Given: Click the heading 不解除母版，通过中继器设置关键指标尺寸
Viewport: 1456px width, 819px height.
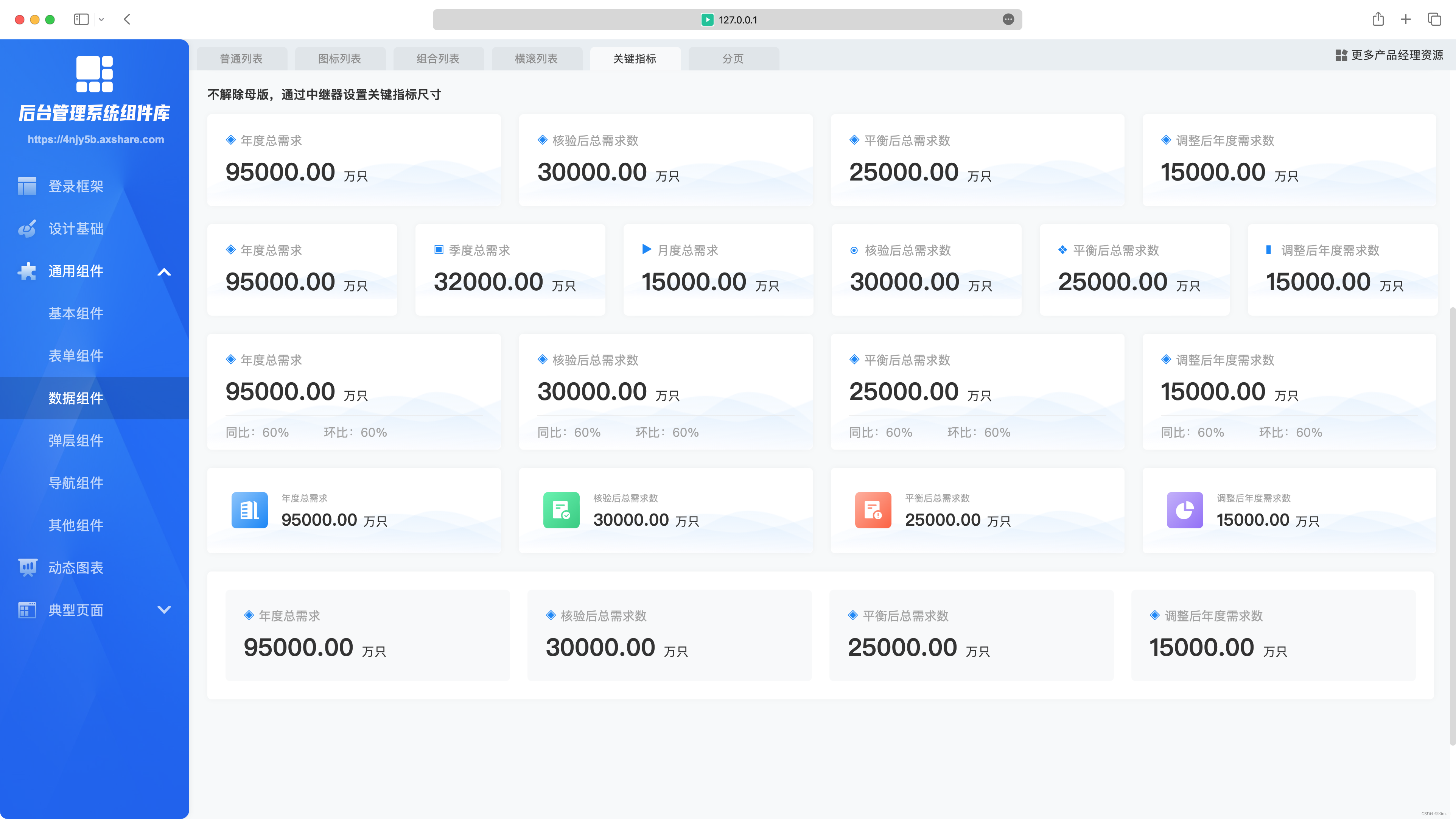Looking at the screenshot, I should click(324, 94).
